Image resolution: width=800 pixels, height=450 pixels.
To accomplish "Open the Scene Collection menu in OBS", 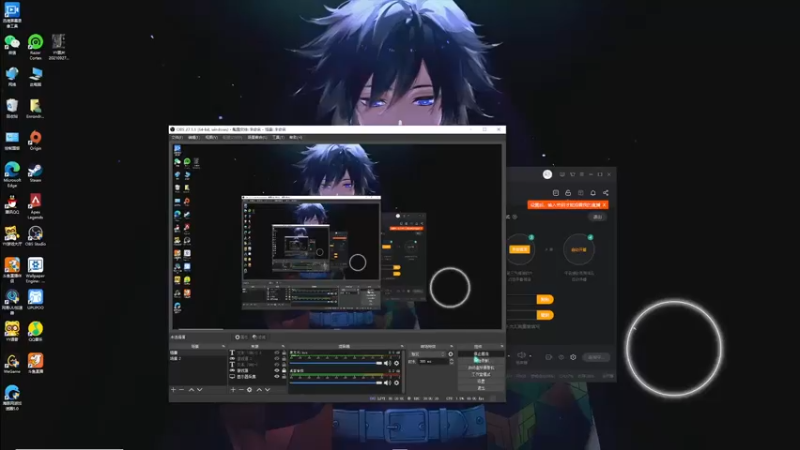I will pyautogui.click(x=257, y=137).
